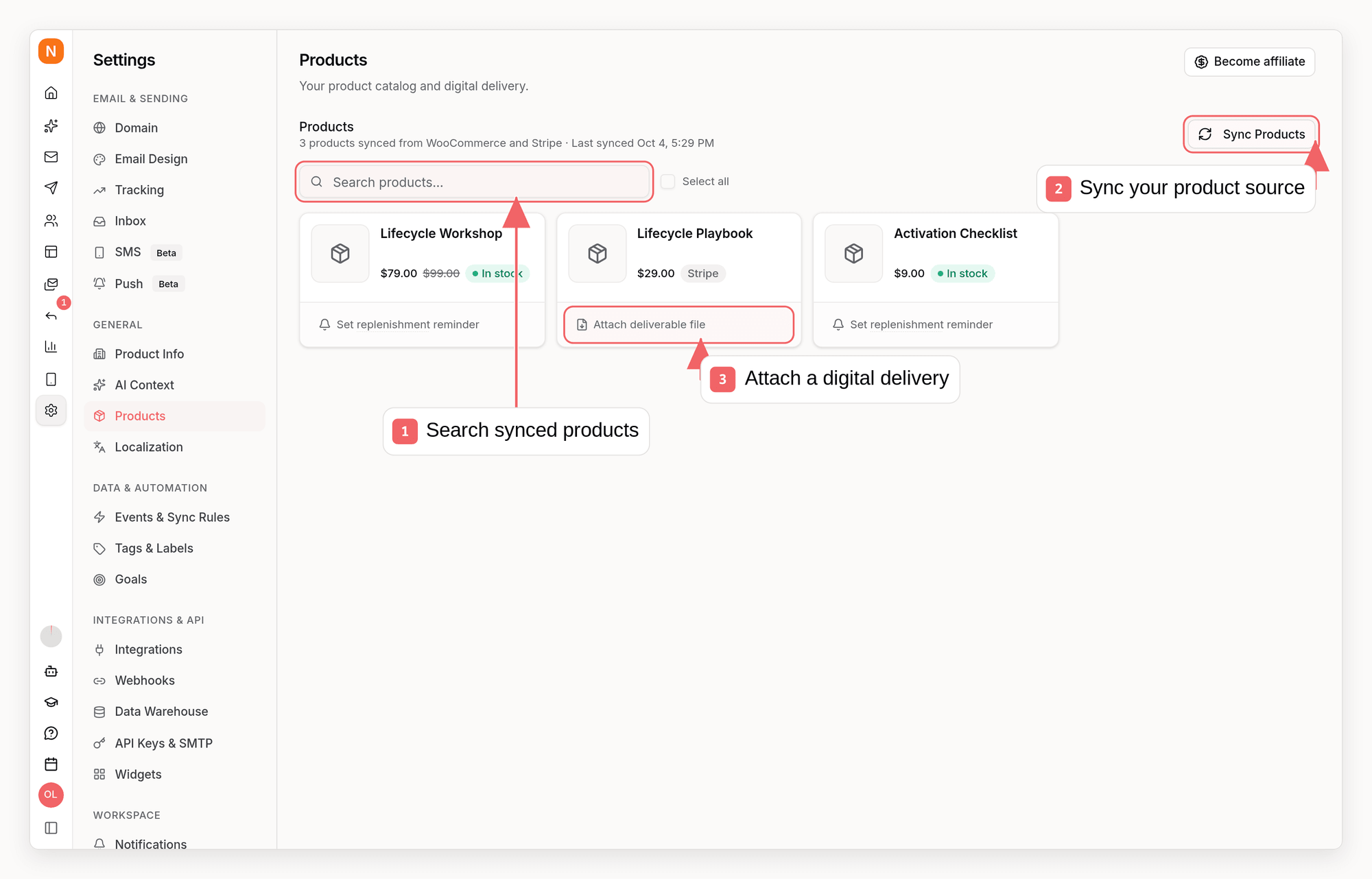Open the layout template icon in the rail
The image size is (1372, 879).
(51, 252)
